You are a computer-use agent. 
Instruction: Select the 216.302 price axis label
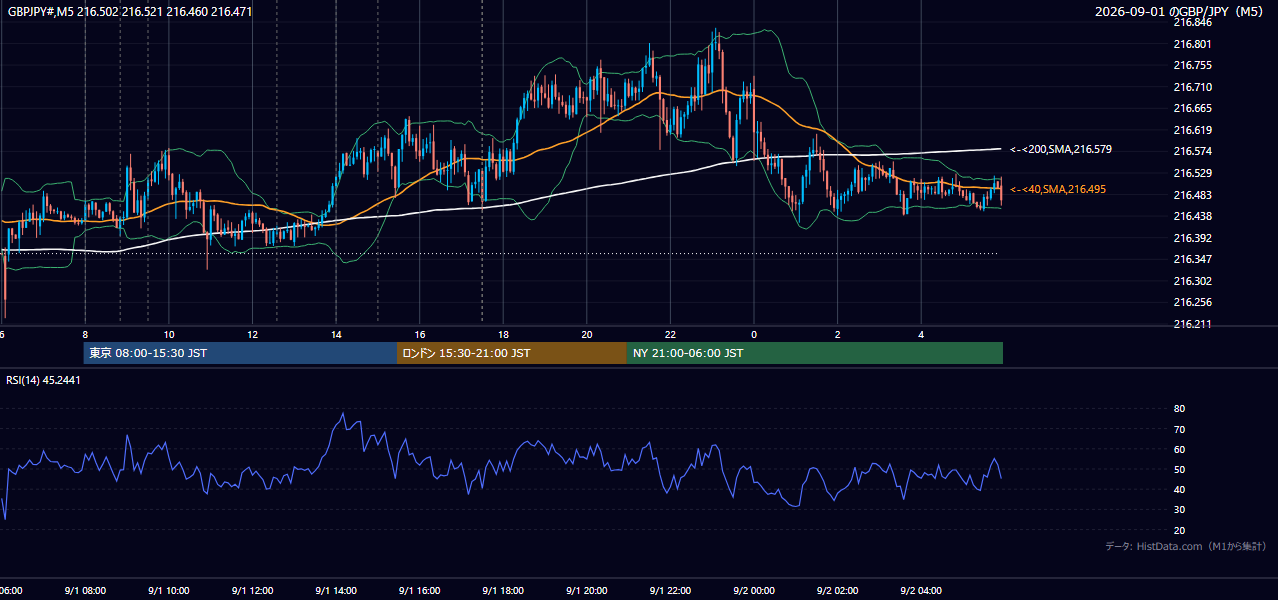tap(1192, 282)
